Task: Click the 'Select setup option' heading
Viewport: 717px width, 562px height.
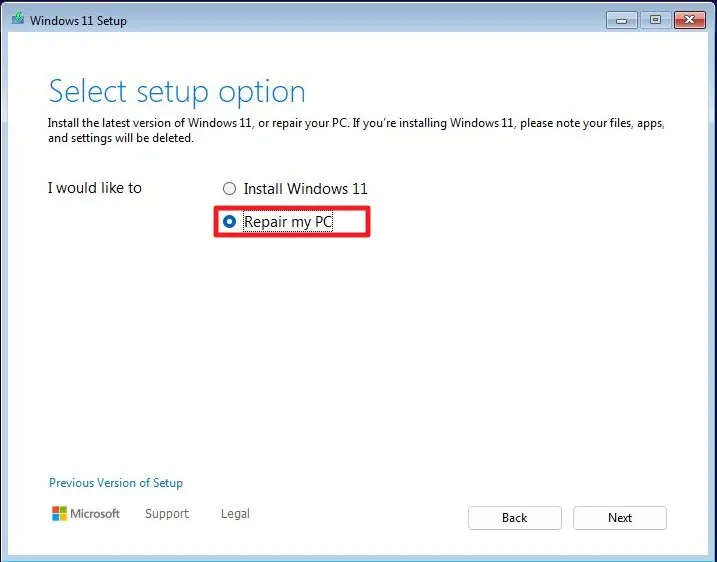Action: (177, 92)
